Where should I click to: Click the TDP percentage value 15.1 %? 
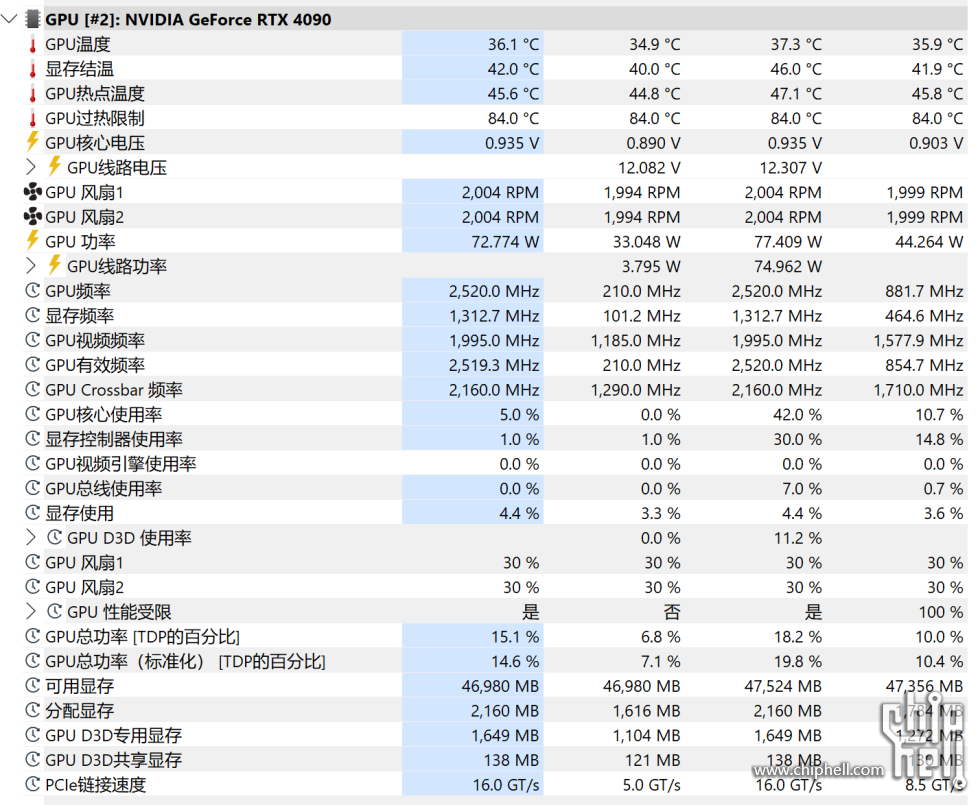[x=515, y=637]
